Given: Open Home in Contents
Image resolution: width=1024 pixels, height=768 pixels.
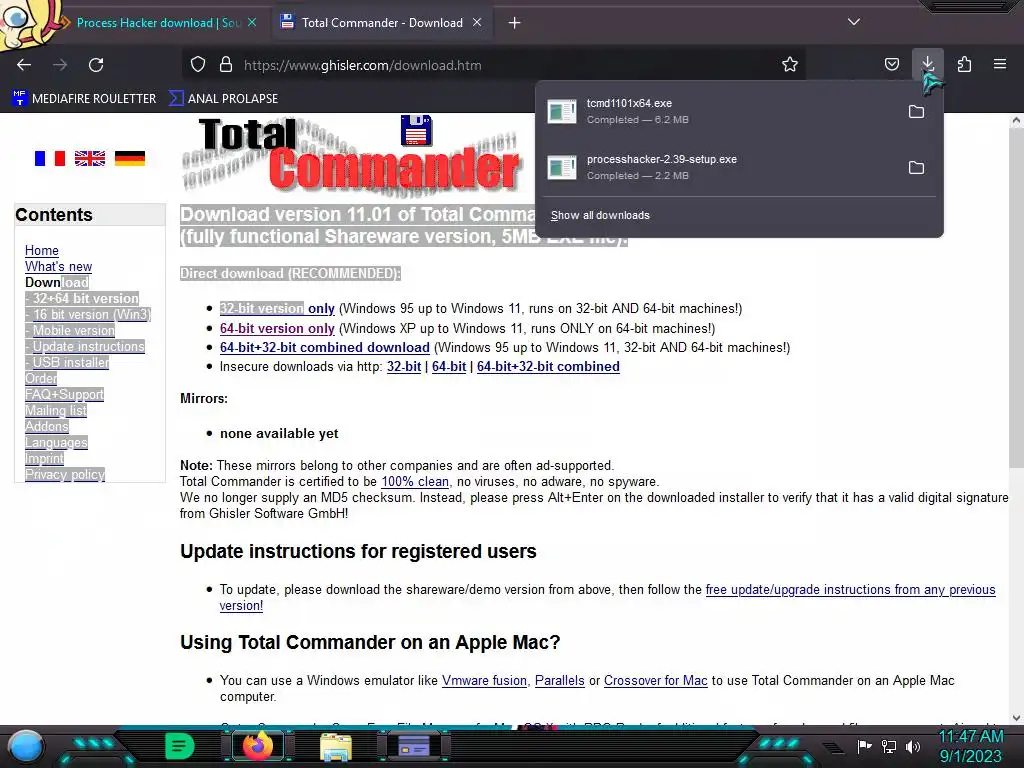Looking at the screenshot, I should [x=42, y=250].
